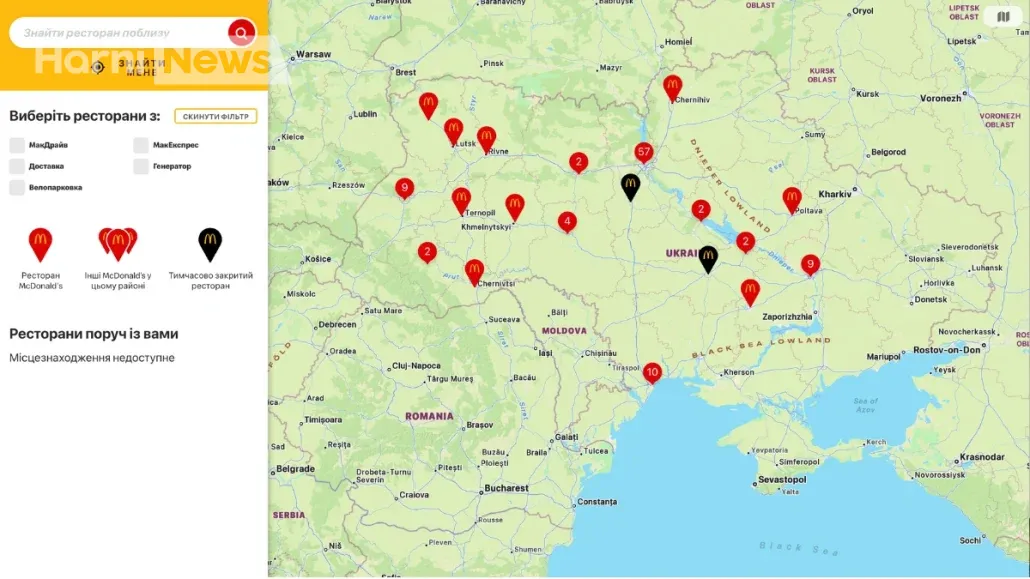Image resolution: width=1030 pixels, height=579 pixels.
Task: Enable the Генератор filter checkbox
Action: tap(141, 166)
